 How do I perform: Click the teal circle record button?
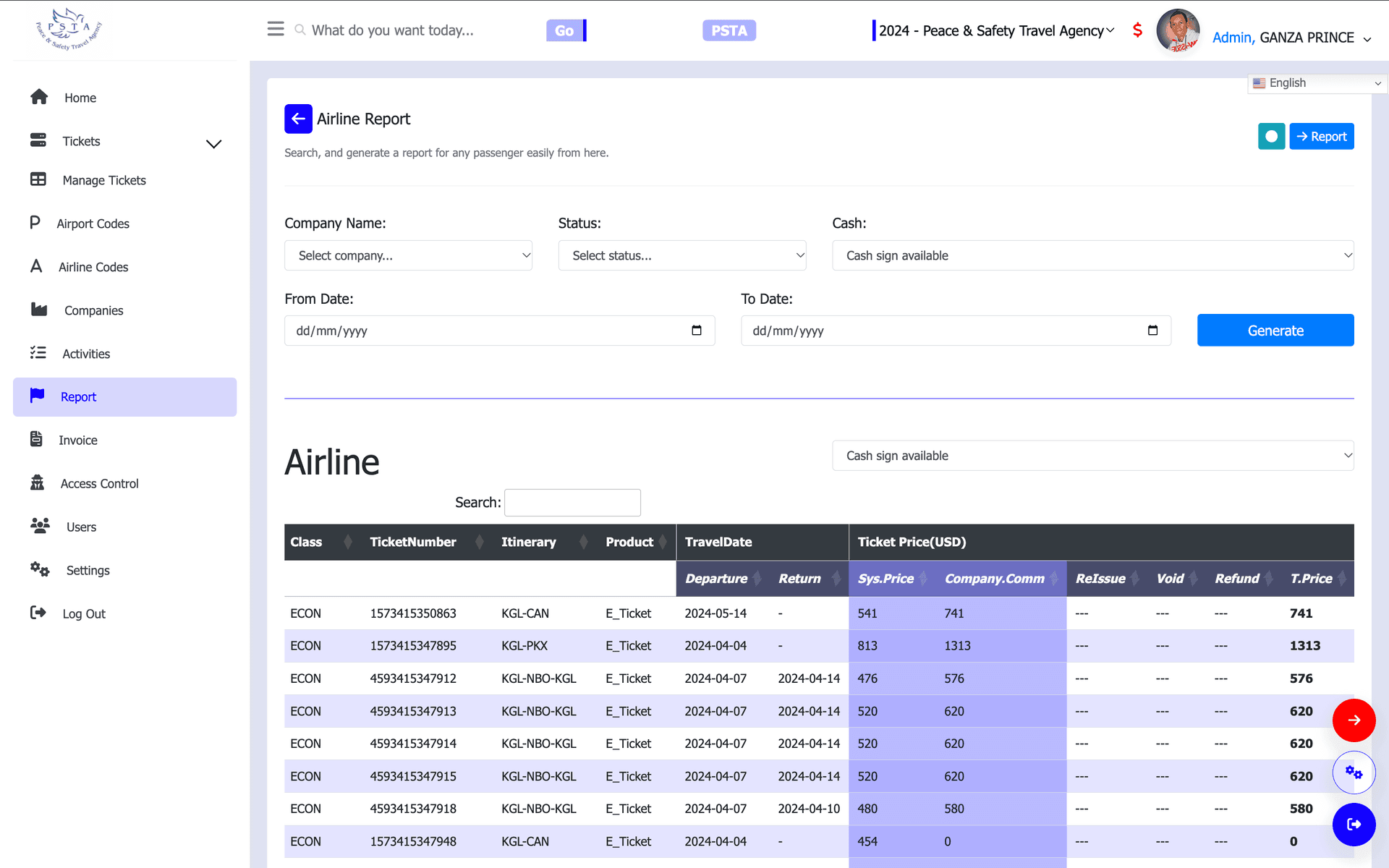(1271, 136)
